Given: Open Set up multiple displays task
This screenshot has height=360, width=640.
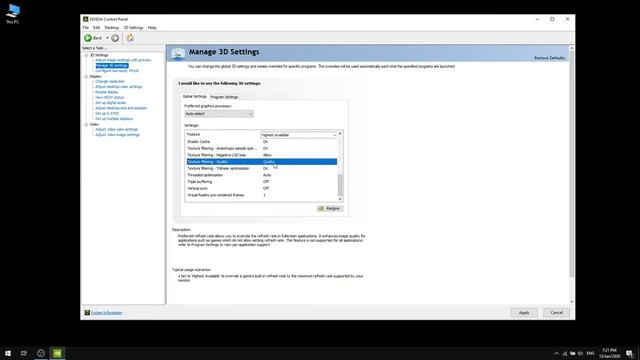Looking at the screenshot, I should (x=114, y=119).
